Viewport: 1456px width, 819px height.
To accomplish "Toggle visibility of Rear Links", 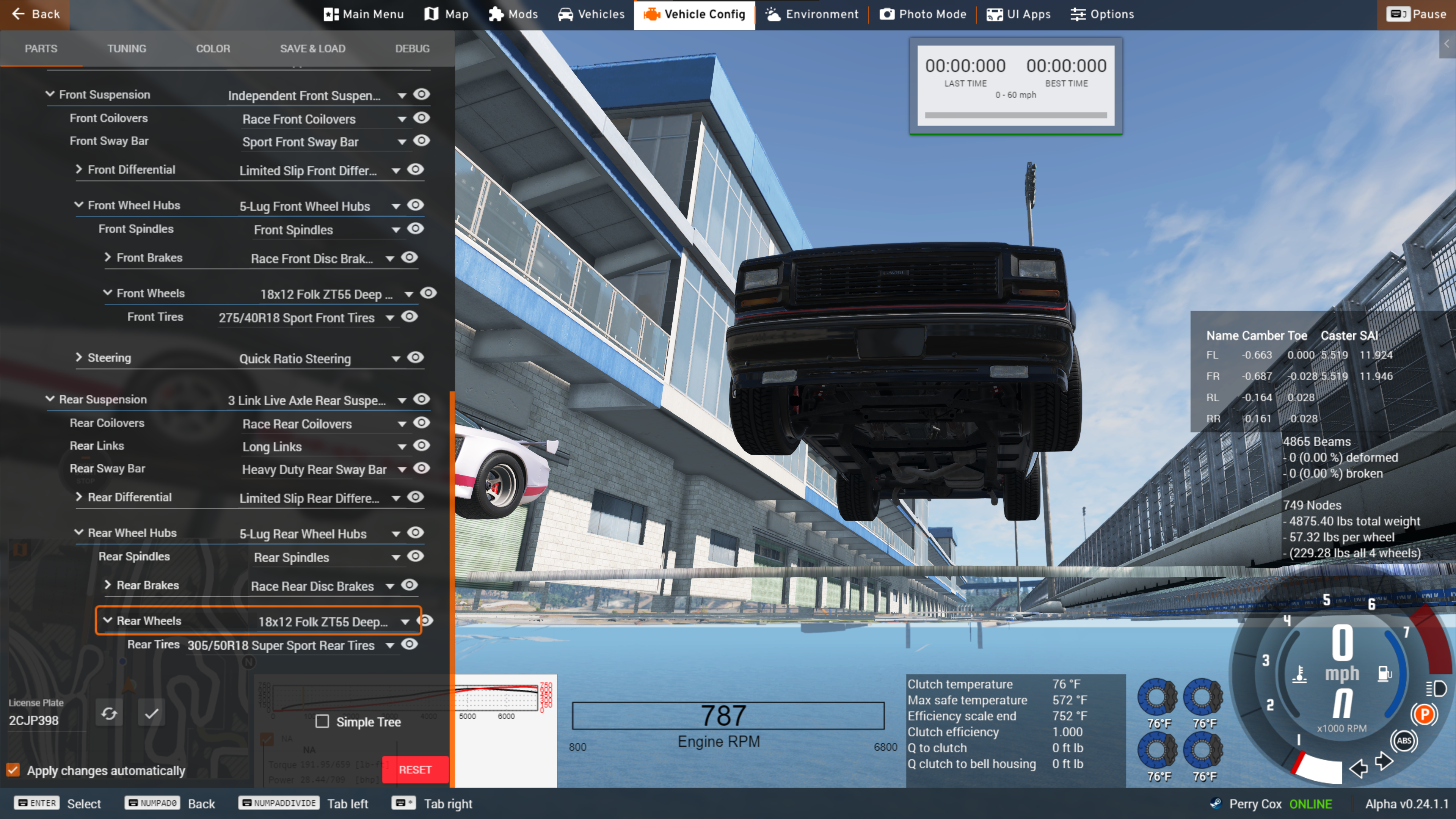I will pos(422,446).
